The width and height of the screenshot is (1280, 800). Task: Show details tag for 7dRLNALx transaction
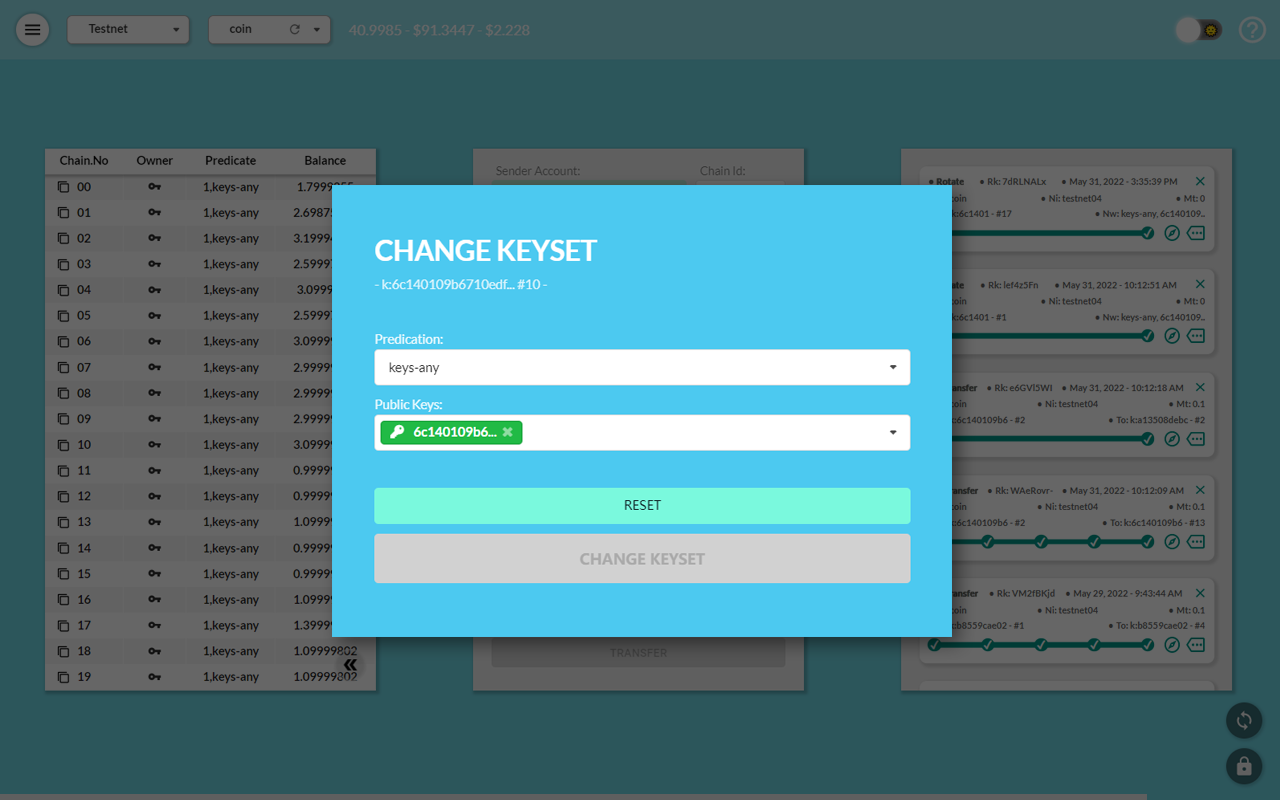[1196, 233]
